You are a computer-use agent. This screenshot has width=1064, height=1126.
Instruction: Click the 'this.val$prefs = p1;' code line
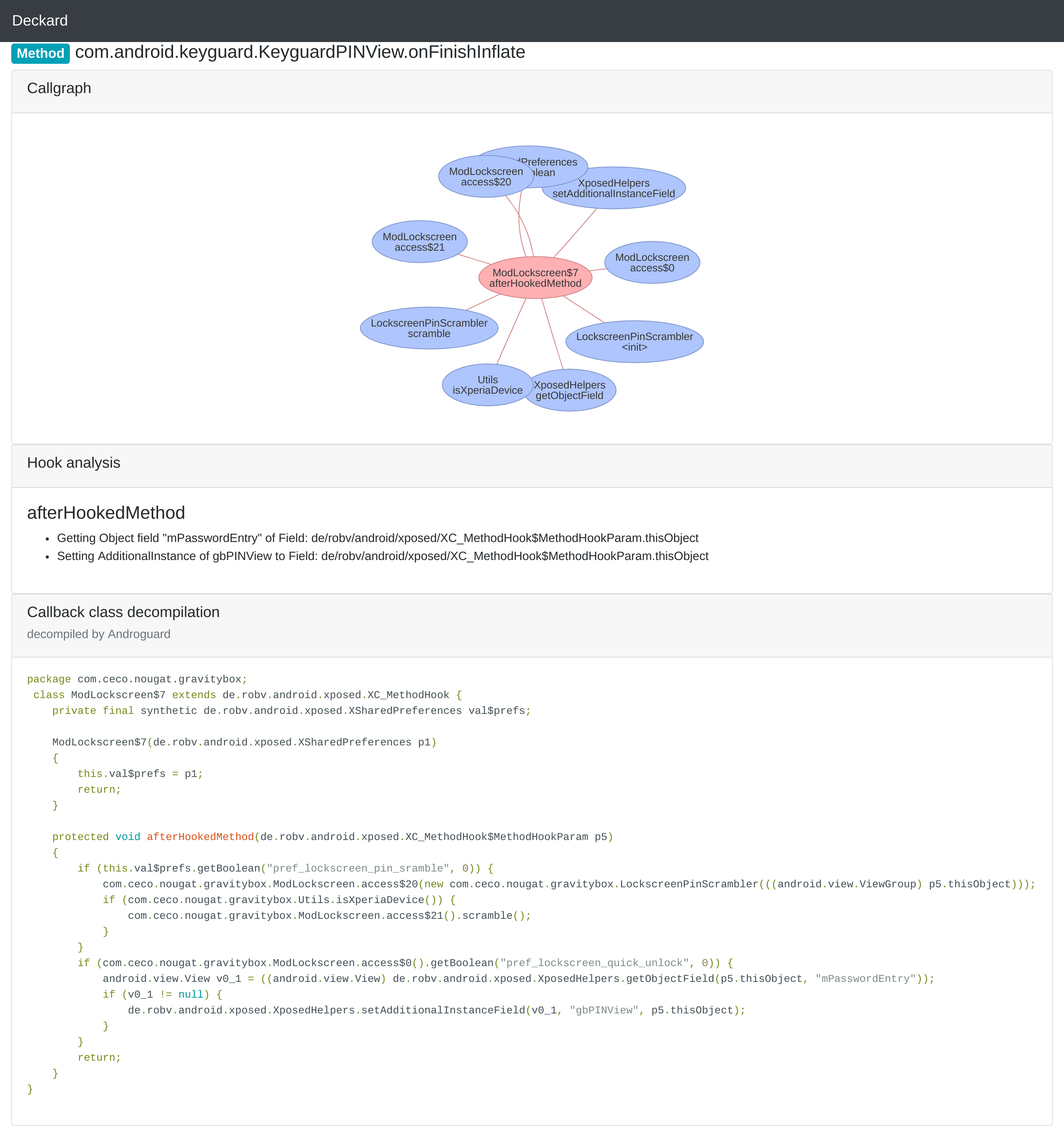click(140, 774)
